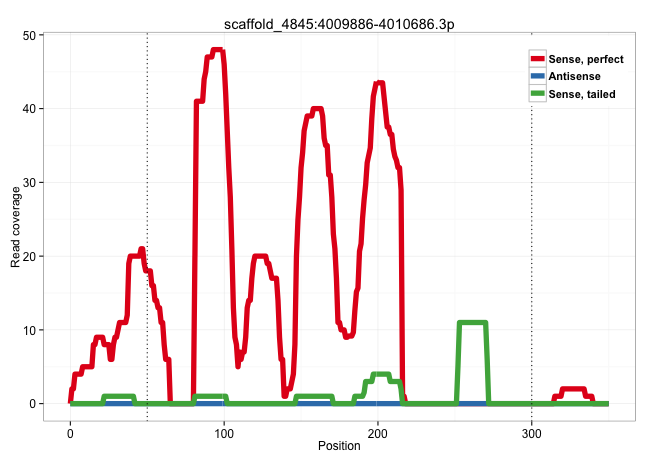Click the 200 tick on the x-axis
Viewport: 650px width, 460px height.
(x=378, y=431)
